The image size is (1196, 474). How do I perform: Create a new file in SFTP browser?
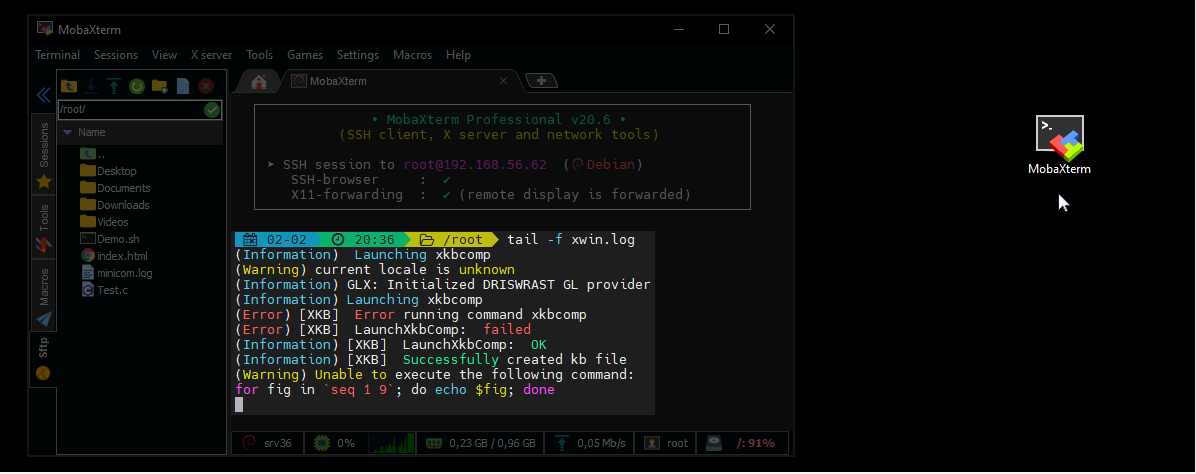pyautogui.click(x=183, y=86)
